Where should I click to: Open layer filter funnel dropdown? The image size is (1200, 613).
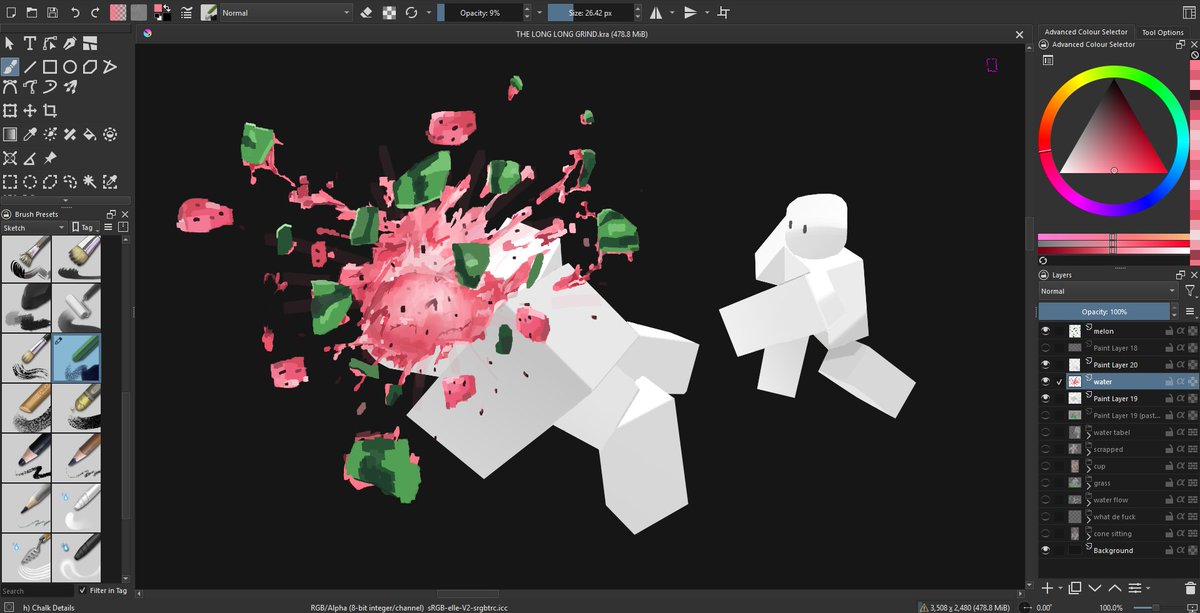click(1190, 291)
